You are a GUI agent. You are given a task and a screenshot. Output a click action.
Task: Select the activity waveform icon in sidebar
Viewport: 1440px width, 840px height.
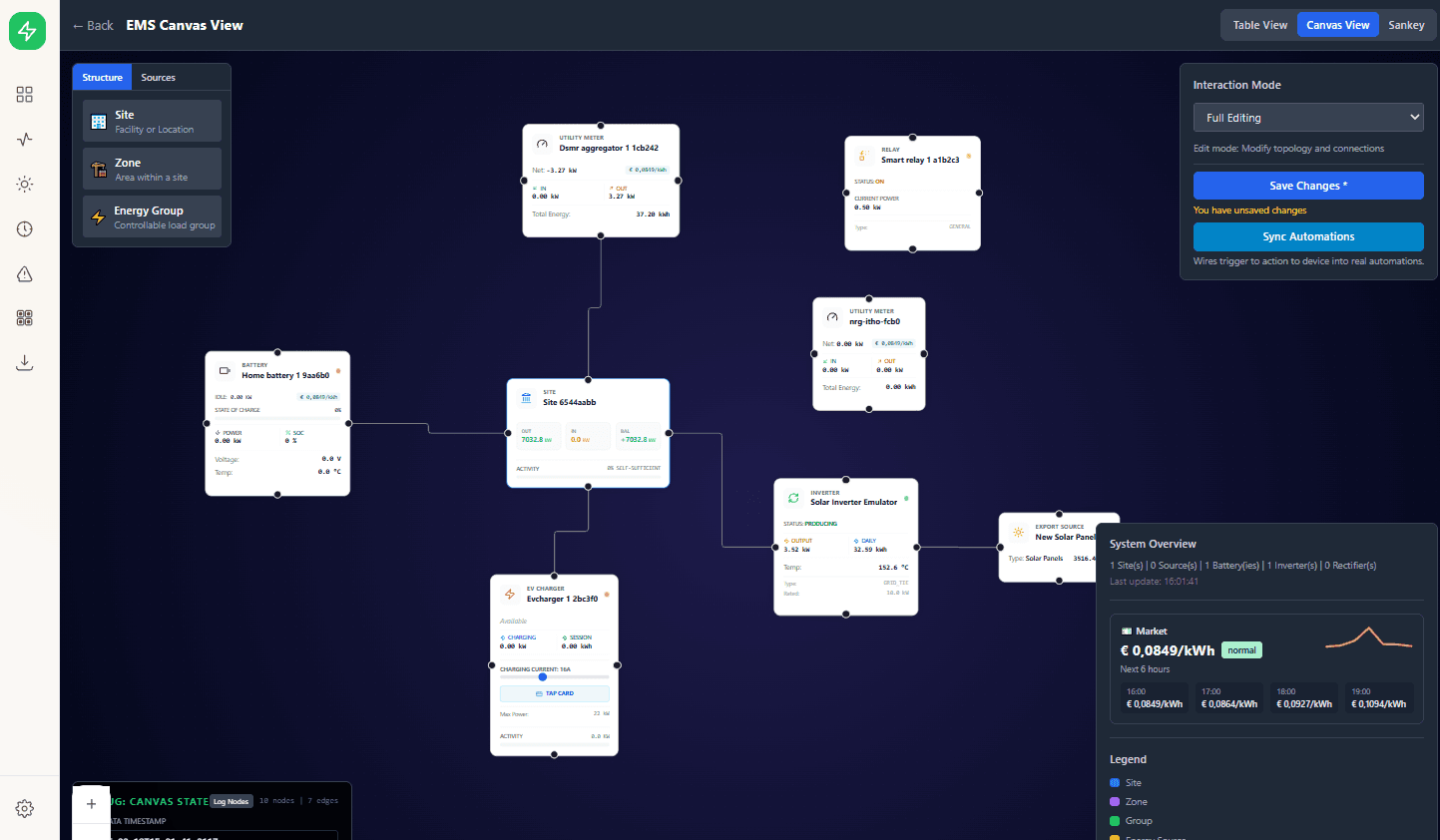[x=24, y=139]
